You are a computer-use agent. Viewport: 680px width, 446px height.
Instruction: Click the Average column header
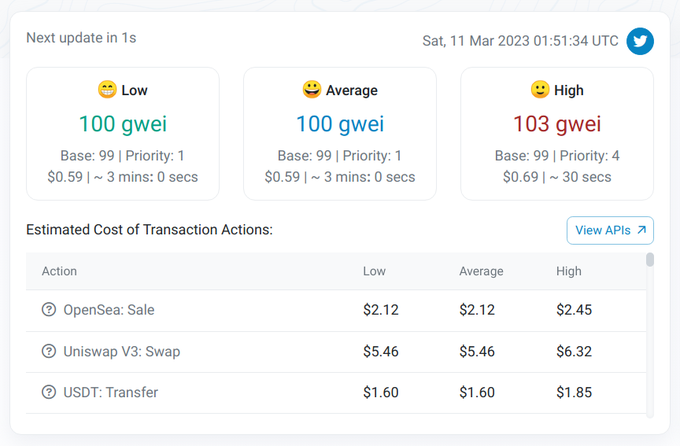click(x=481, y=271)
